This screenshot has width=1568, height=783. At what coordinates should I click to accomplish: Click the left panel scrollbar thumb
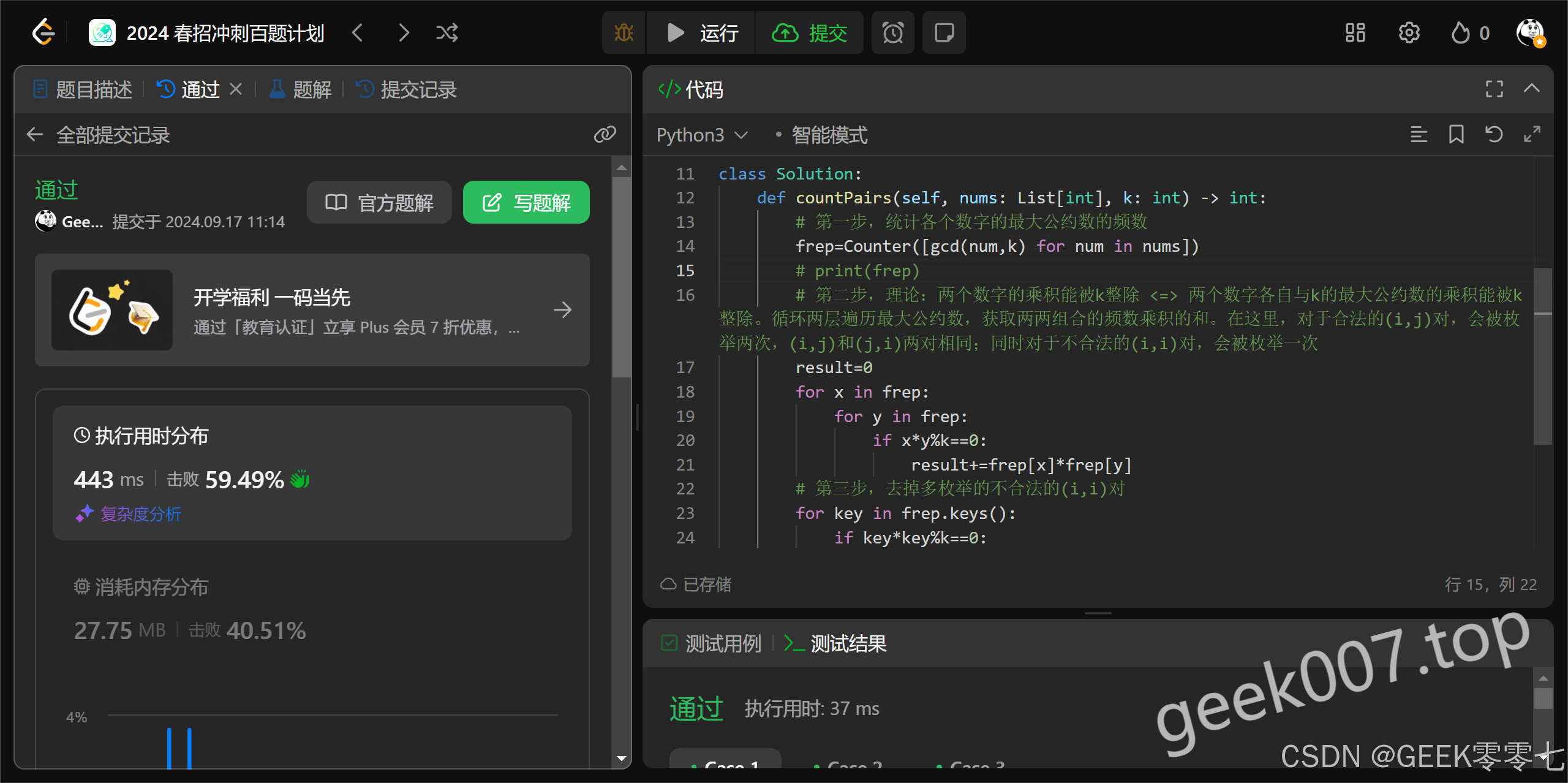(x=621, y=276)
